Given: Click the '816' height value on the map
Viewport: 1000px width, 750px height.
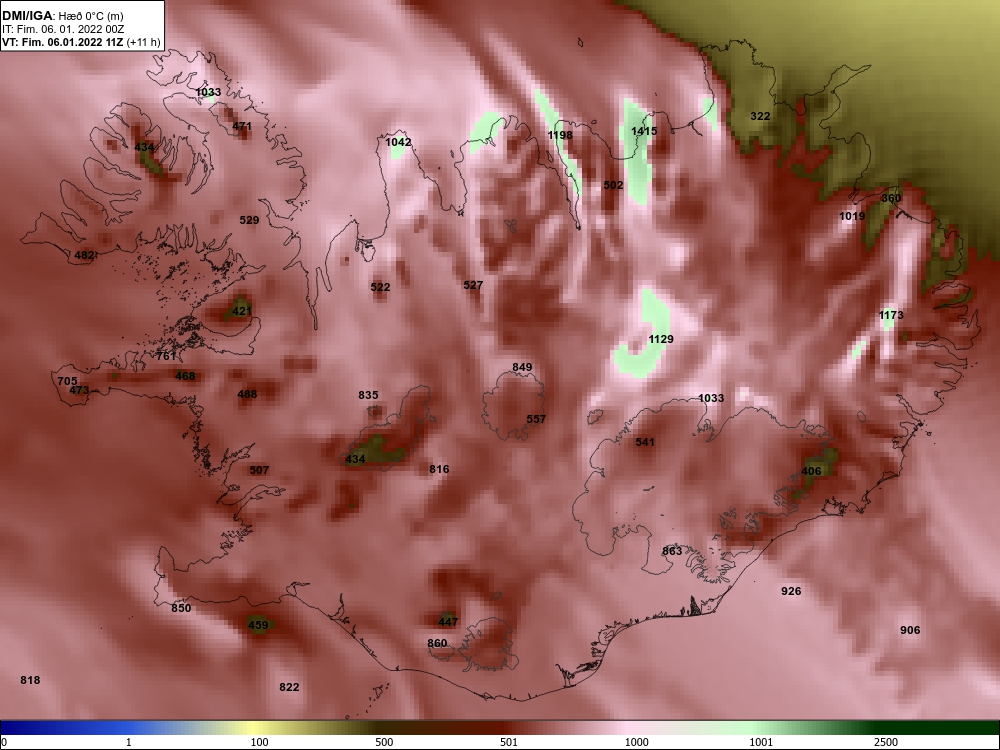Looking at the screenshot, I should (x=439, y=469).
